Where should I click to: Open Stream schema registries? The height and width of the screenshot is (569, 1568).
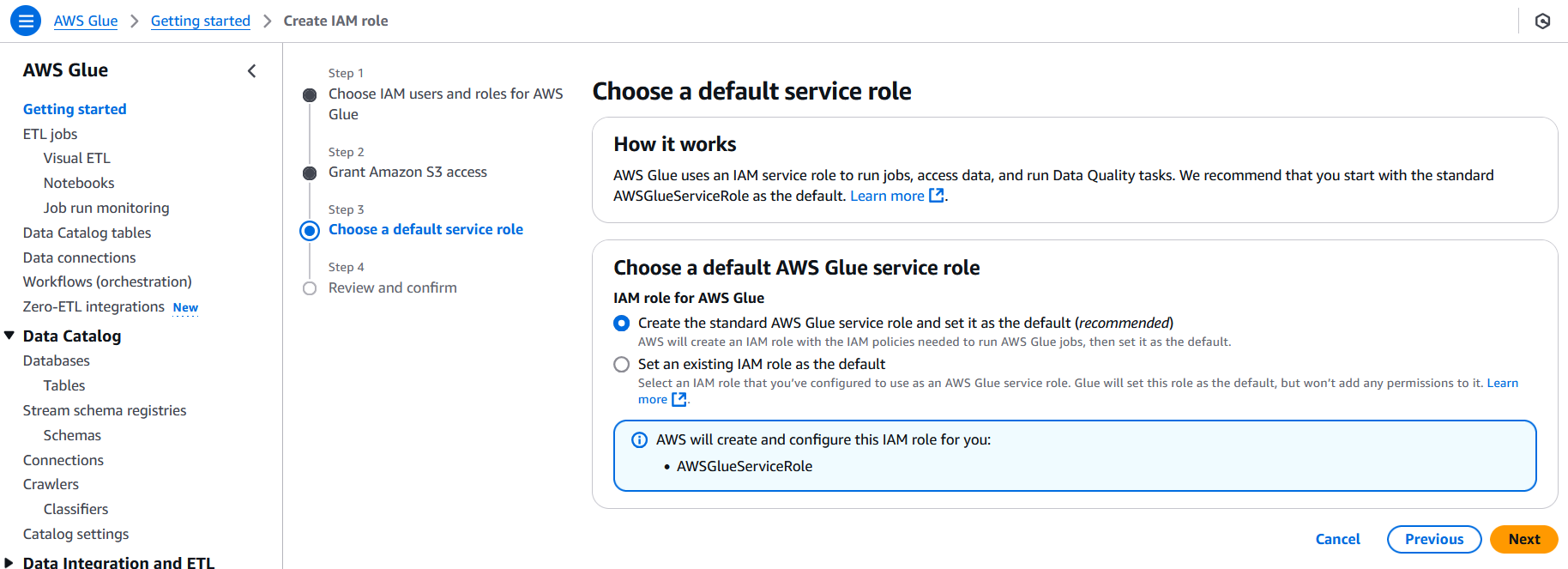105,410
